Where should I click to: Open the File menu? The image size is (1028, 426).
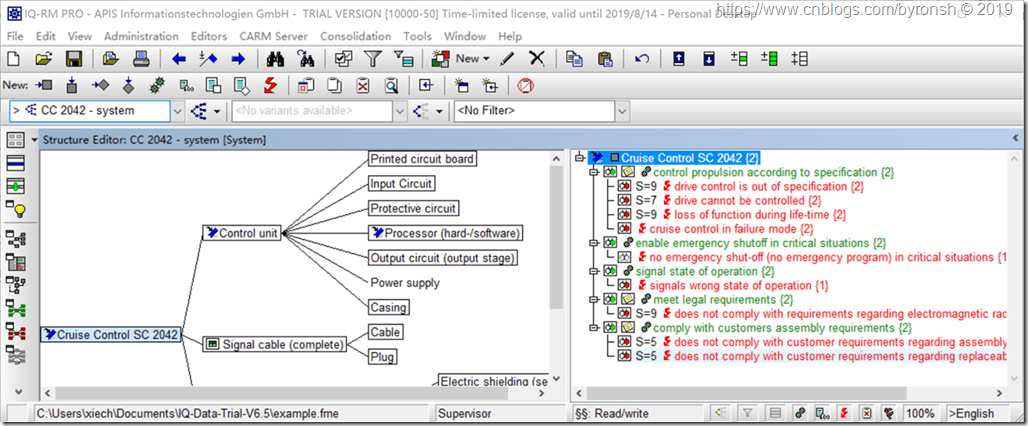coord(14,36)
